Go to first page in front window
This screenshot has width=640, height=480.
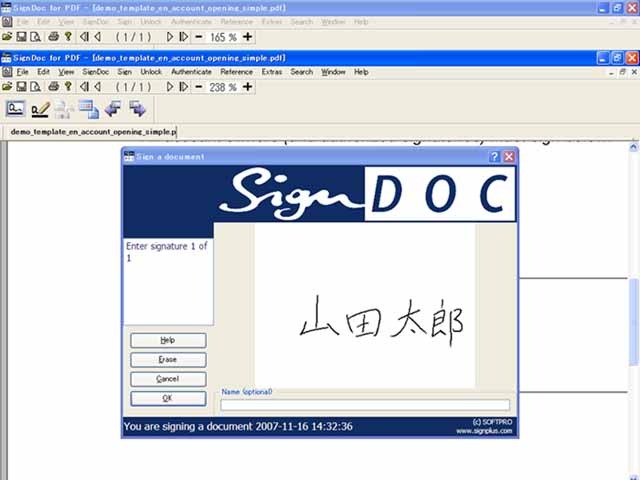point(84,87)
